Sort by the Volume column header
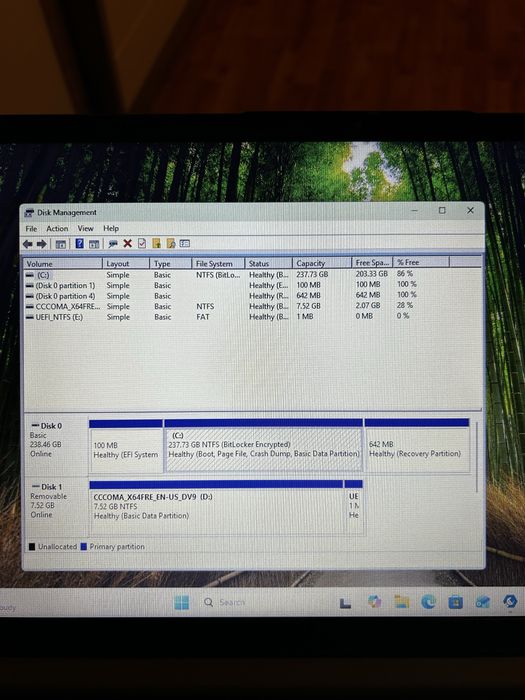Image resolution: width=525 pixels, height=700 pixels. coord(63,263)
